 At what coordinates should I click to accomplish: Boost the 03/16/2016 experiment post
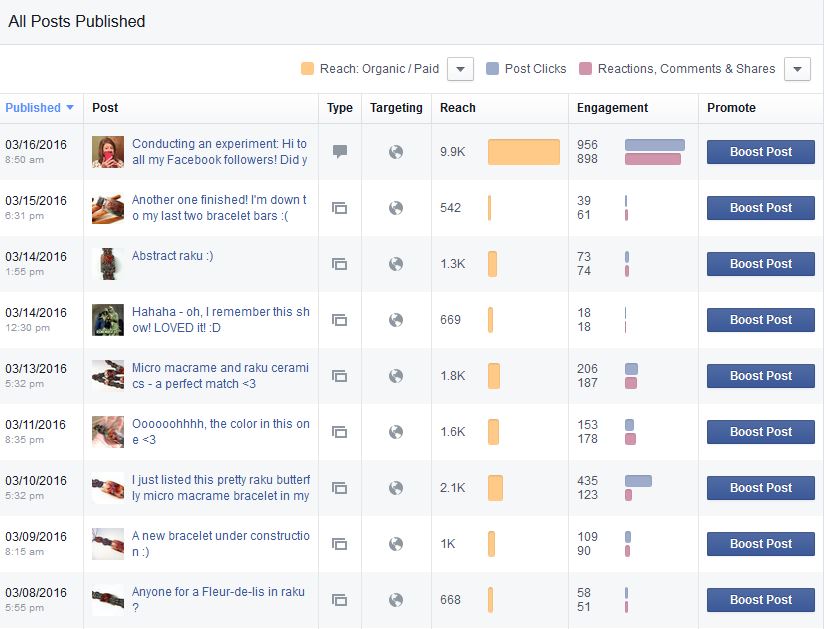[x=760, y=152]
